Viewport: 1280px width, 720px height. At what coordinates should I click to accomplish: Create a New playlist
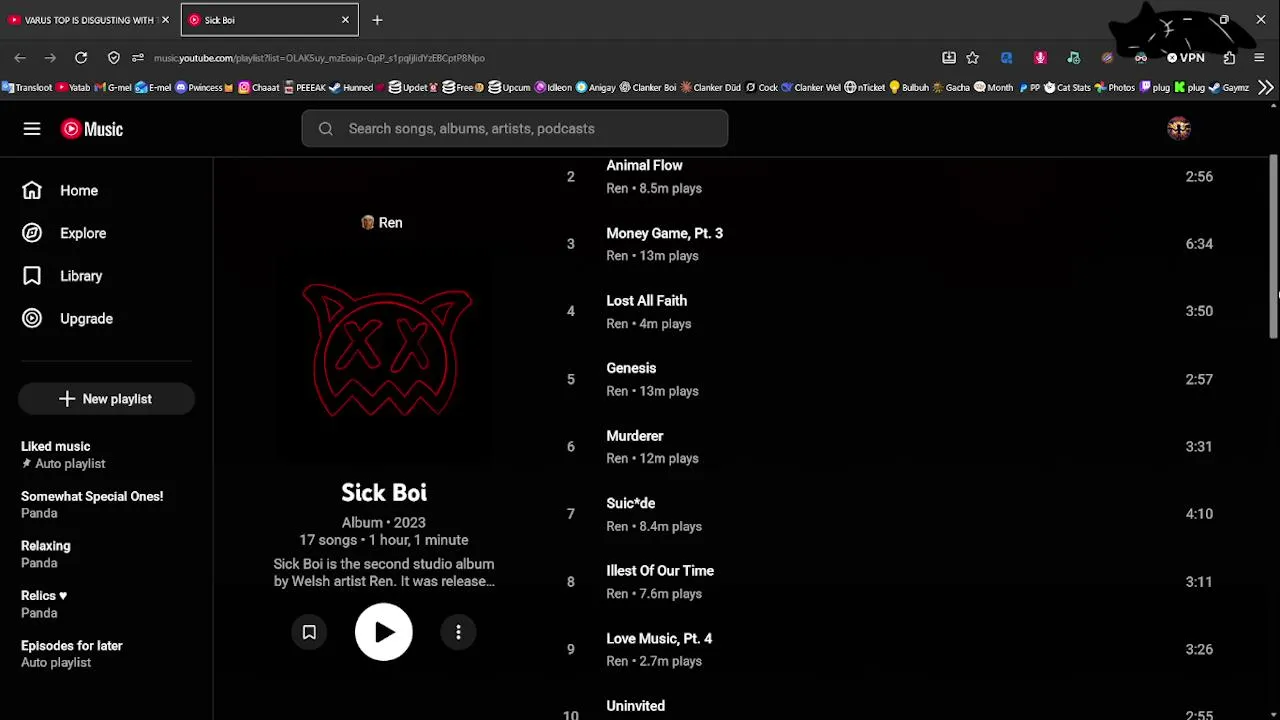click(106, 399)
